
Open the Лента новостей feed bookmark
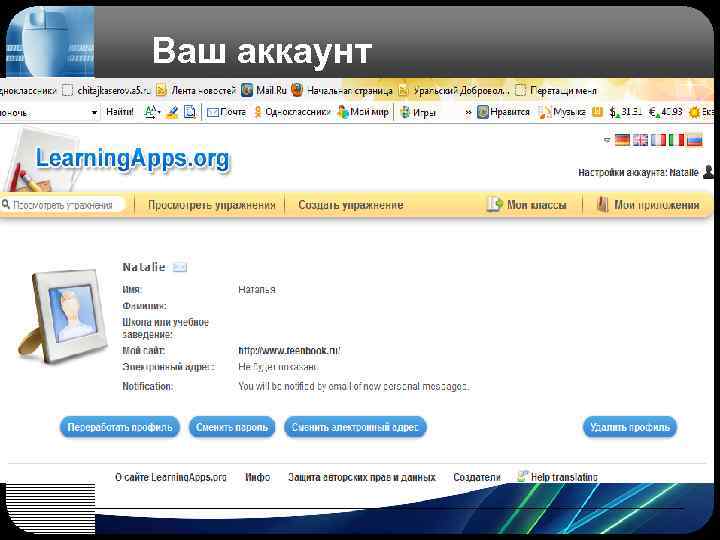pyautogui.click(x=196, y=90)
